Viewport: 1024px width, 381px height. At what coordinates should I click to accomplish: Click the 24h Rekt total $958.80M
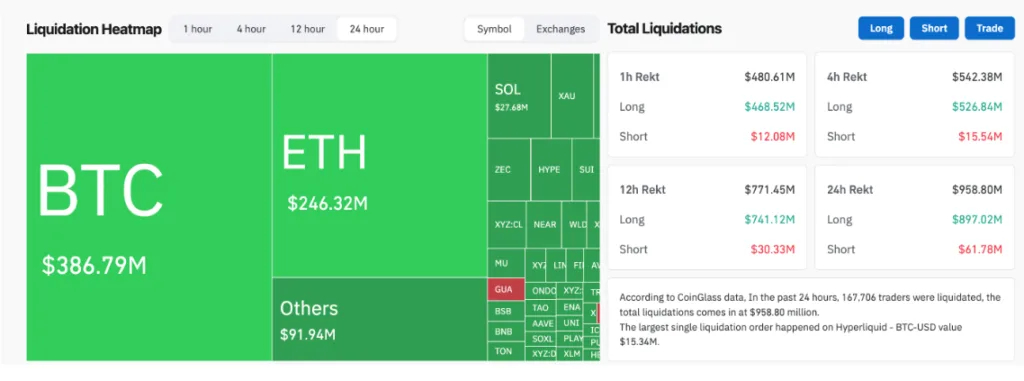976,190
